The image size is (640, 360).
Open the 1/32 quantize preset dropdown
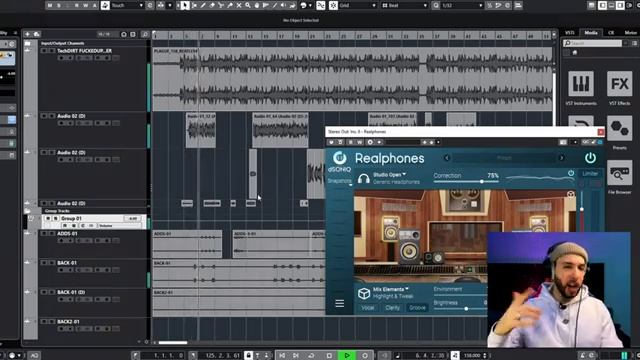(462, 5)
